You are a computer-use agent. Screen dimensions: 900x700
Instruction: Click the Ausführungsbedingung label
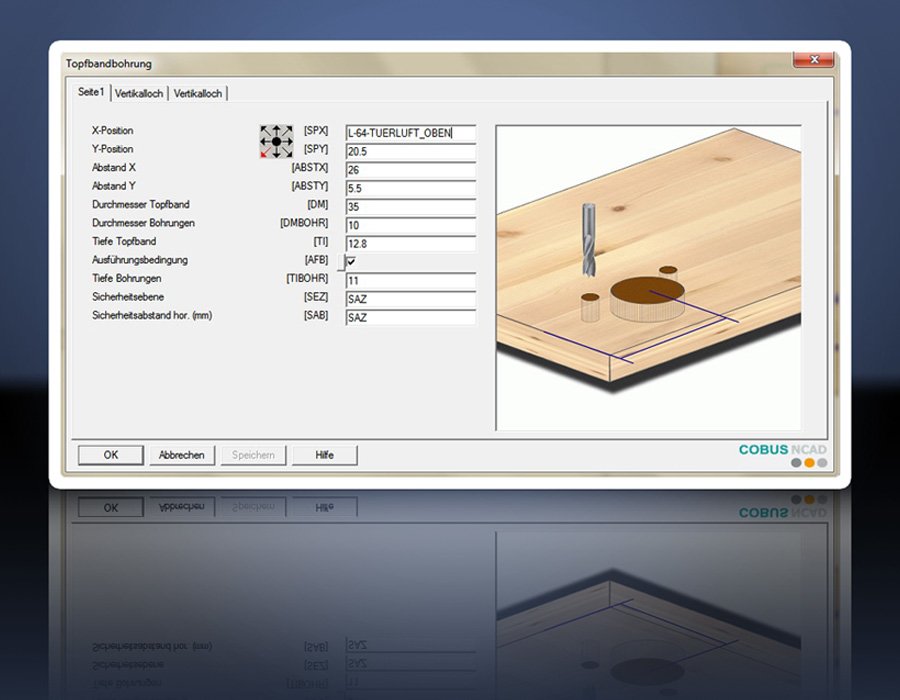pyautogui.click(x=140, y=260)
